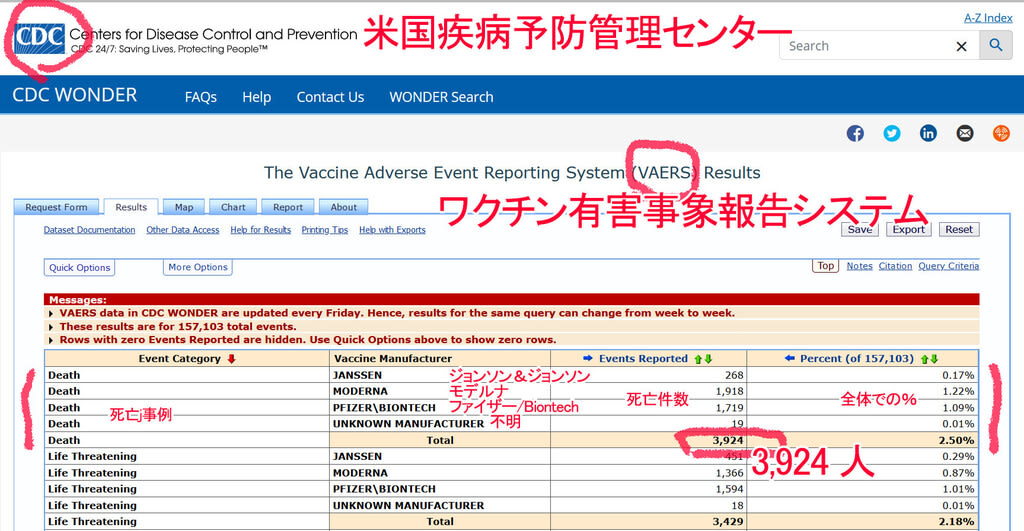
Task: Open the About tab
Action: click(x=344, y=207)
